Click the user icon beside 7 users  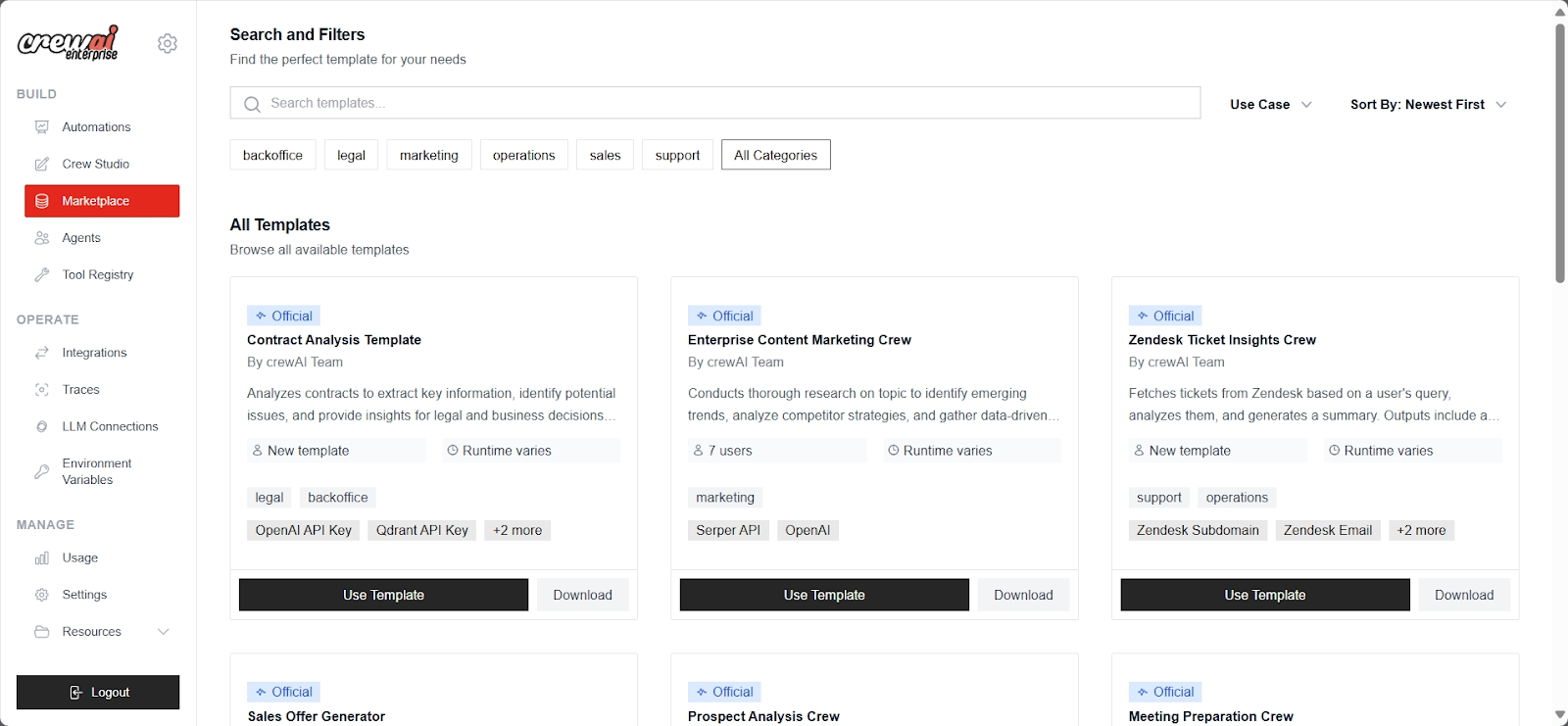coord(699,451)
